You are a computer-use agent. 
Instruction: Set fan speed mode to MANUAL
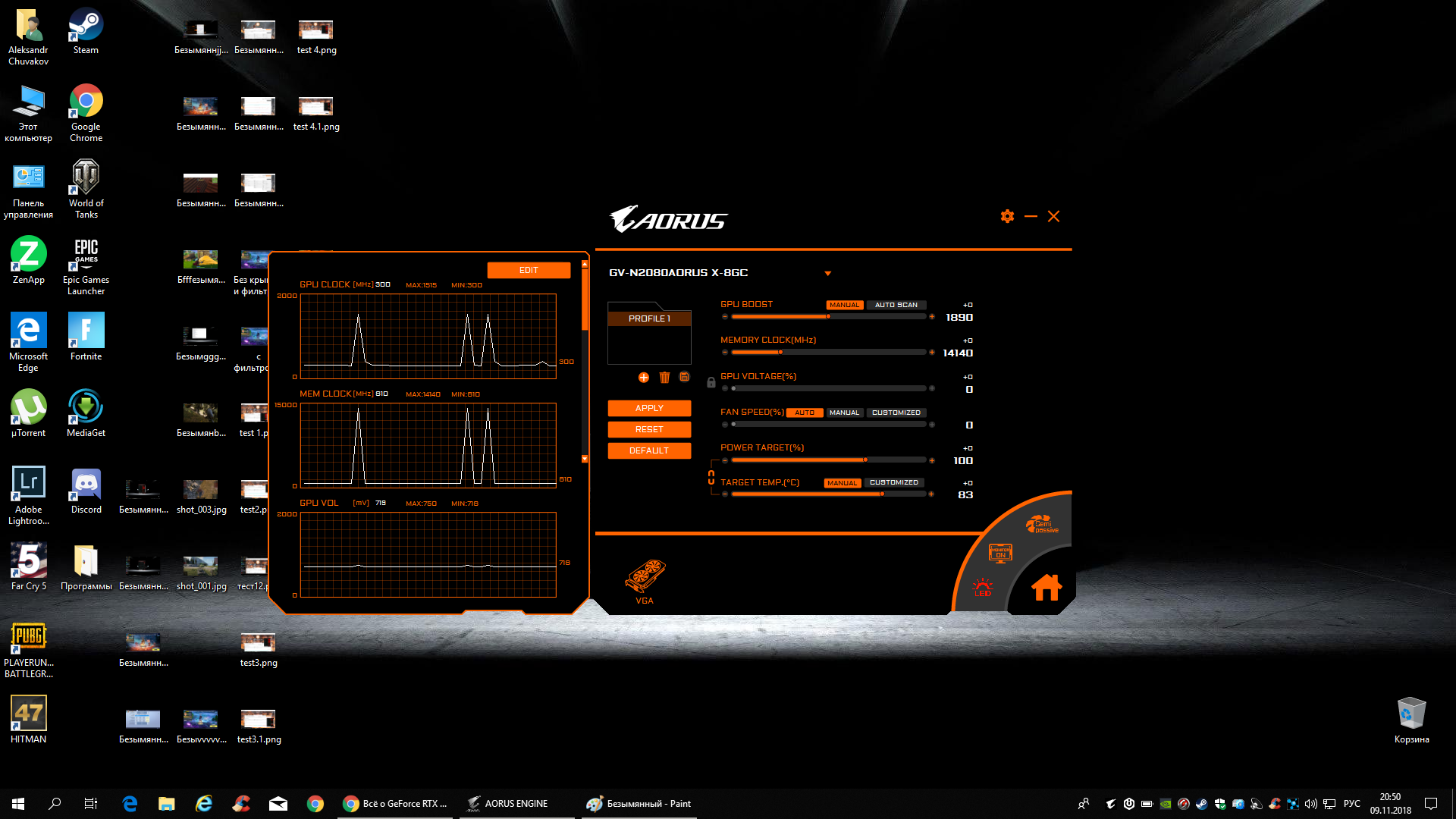point(844,413)
